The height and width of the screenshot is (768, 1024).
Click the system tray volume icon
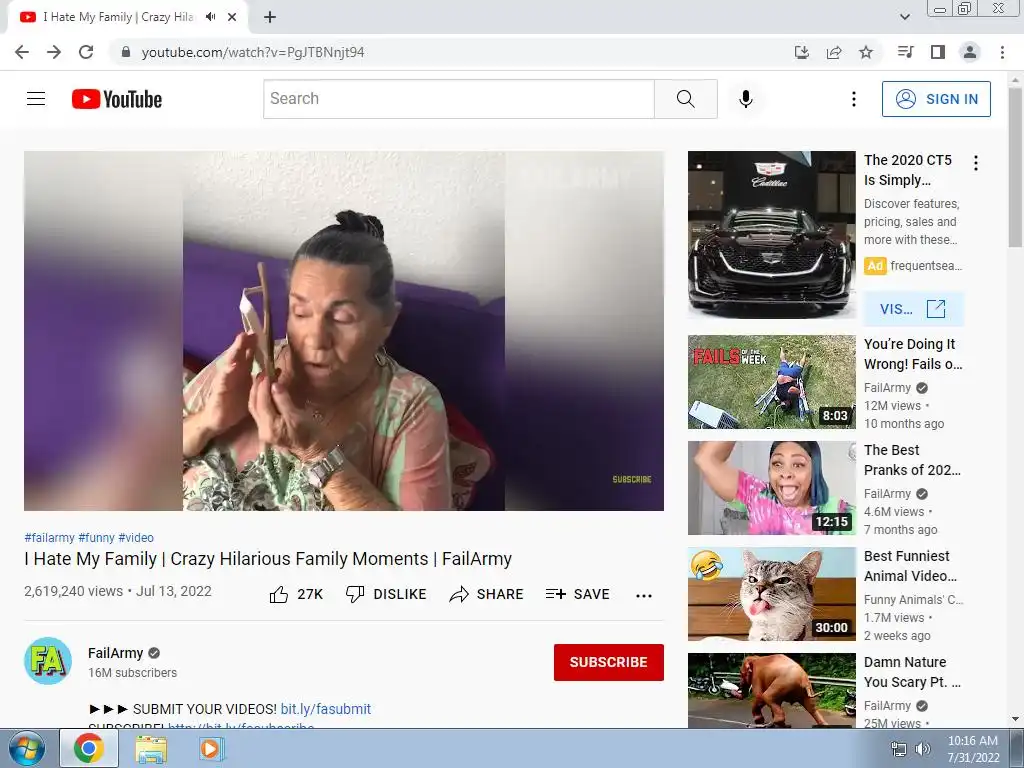pyautogui.click(x=923, y=749)
